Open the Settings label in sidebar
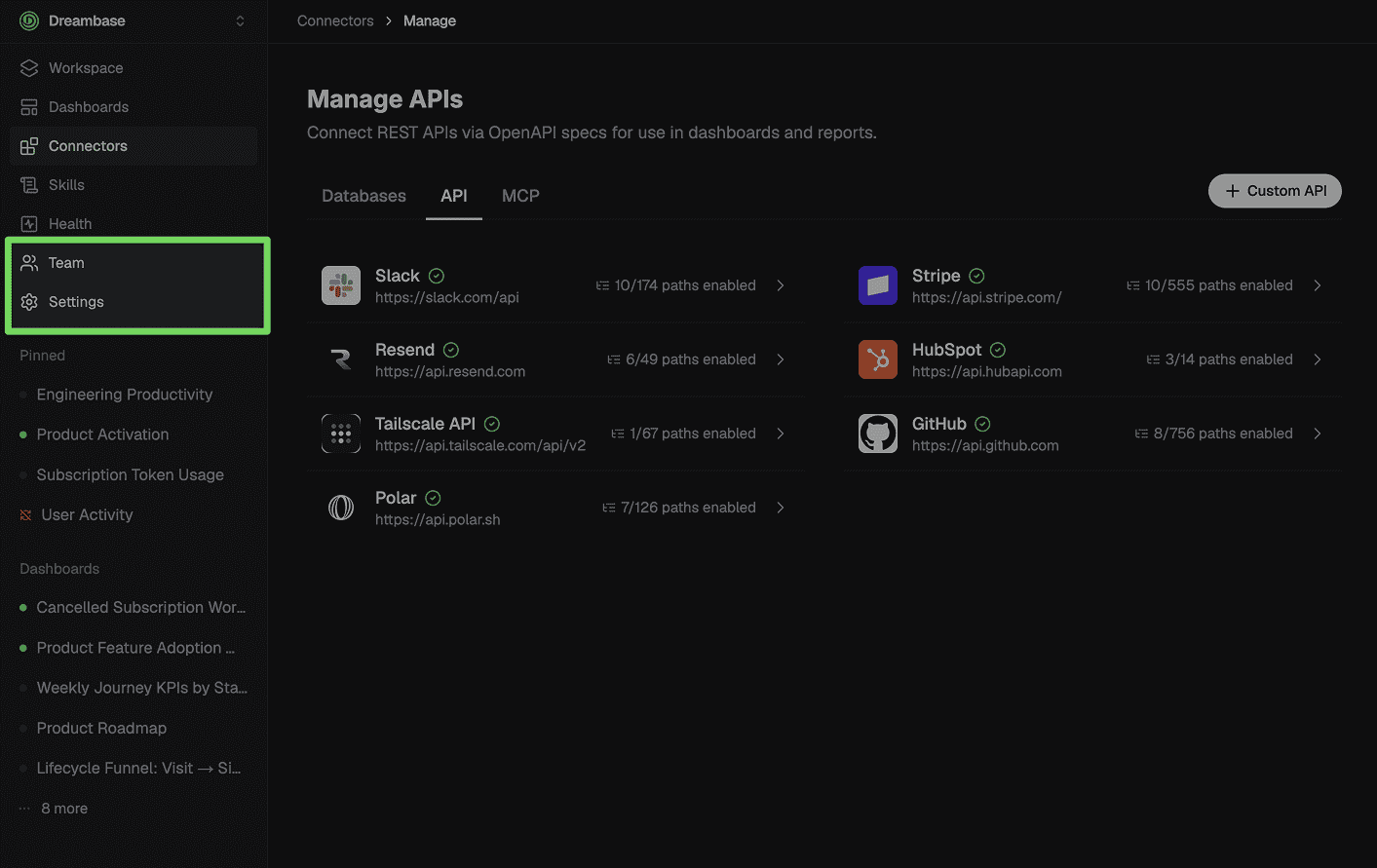Image resolution: width=1377 pixels, height=868 pixels. point(76,302)
